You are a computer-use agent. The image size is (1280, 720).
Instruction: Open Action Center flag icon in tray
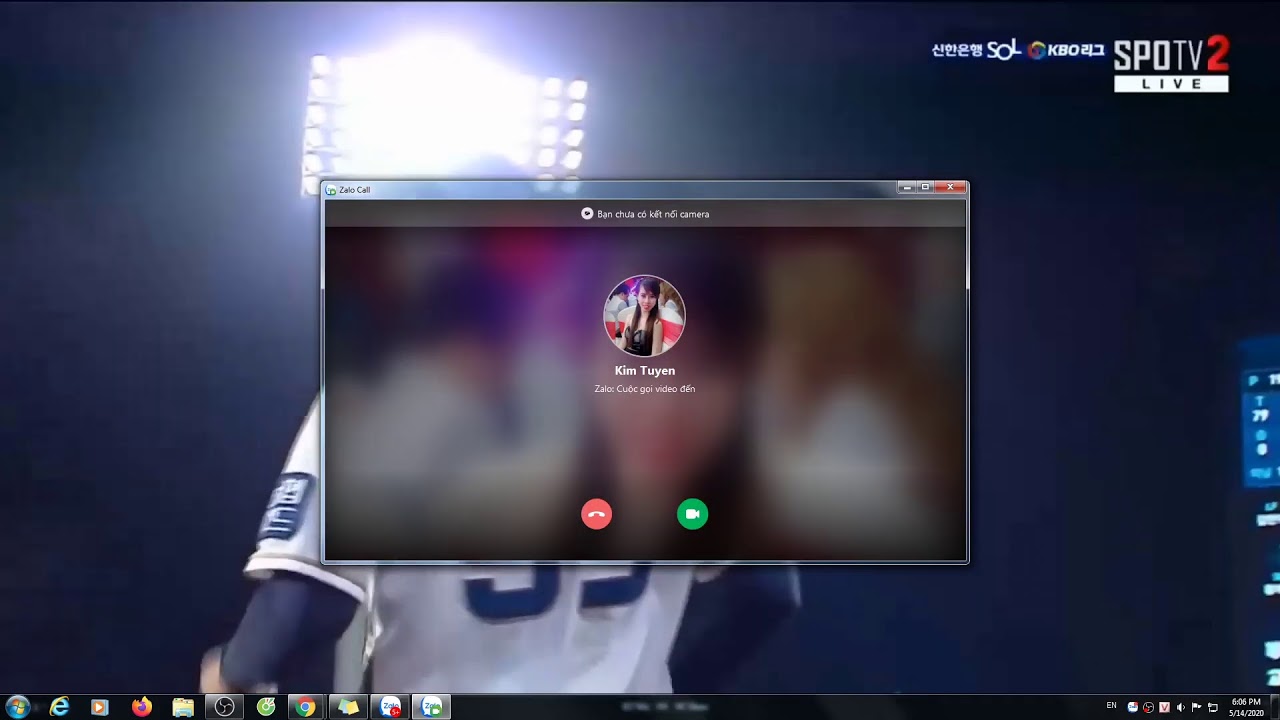(1196, 707)
